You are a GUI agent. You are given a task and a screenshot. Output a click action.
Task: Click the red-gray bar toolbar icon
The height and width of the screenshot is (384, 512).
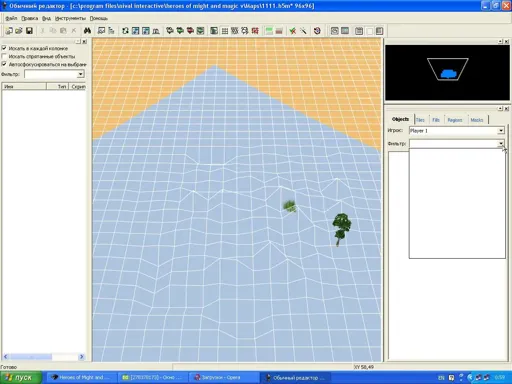click(x=279, y=31)
